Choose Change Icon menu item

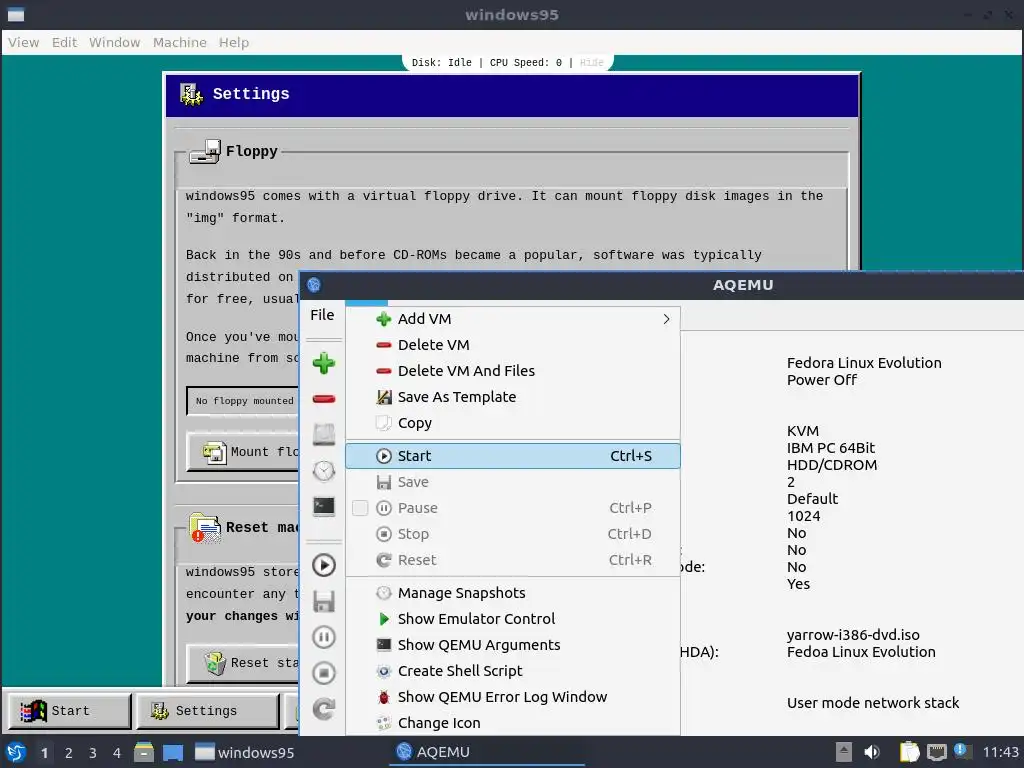513,723
